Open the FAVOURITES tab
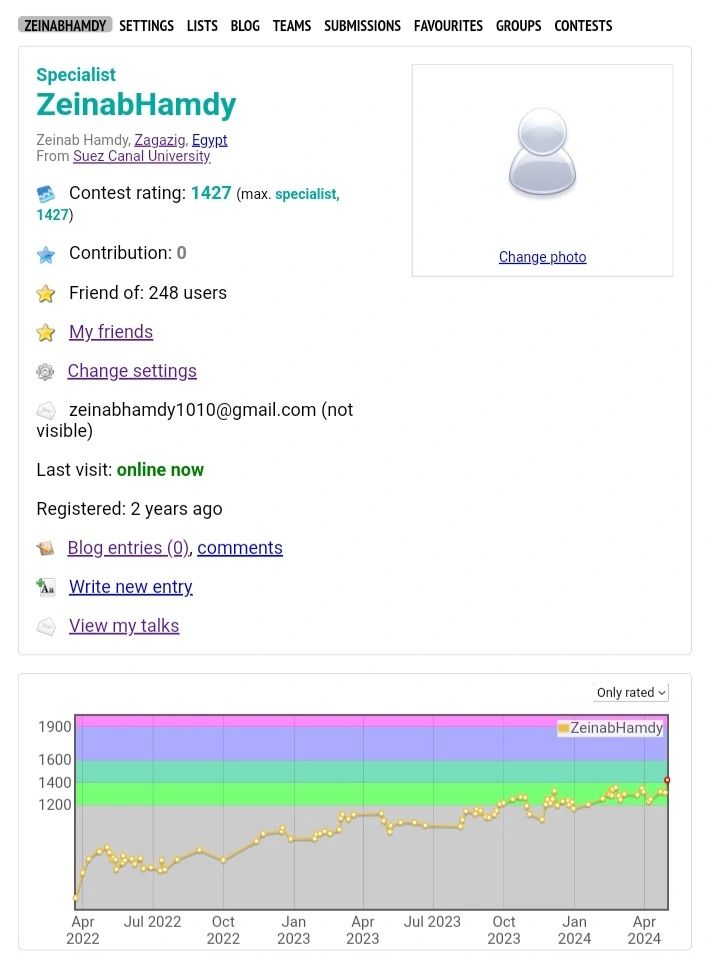This screenshot has width=720, height=954. click(x=448, y=26)
